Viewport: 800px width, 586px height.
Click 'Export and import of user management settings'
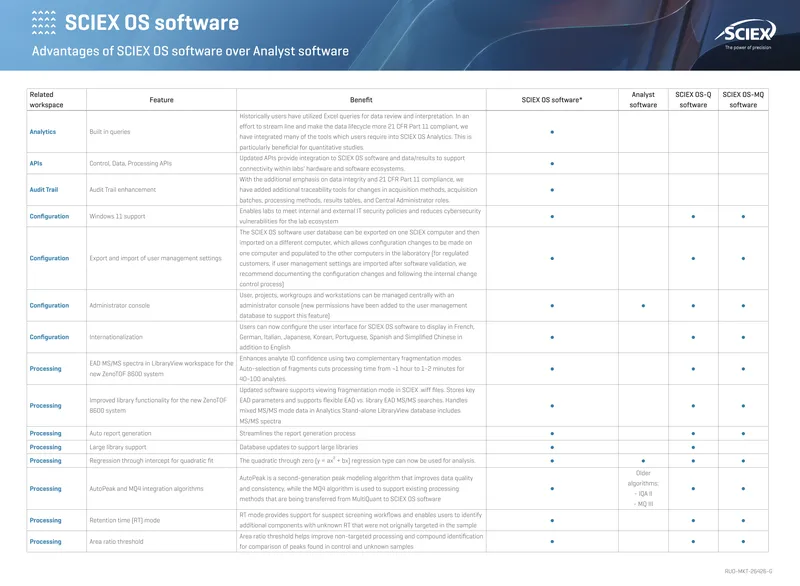156,259
